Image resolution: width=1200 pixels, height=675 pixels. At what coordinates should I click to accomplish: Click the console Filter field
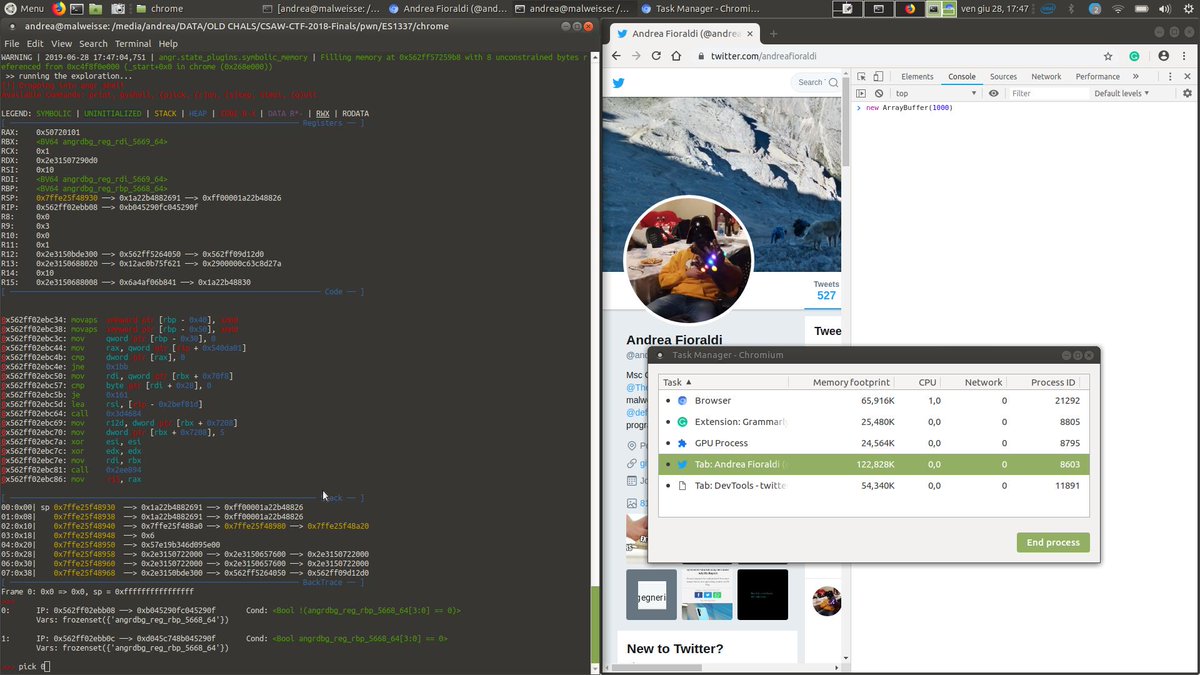(1048, 93)
